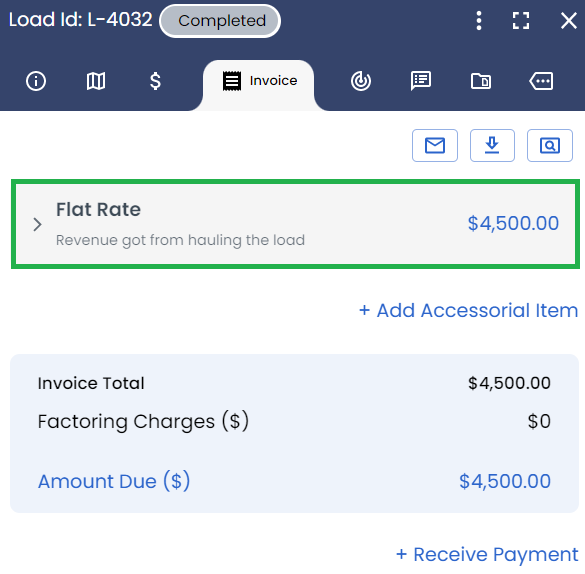Click the Completed status badge
Image resolution: width=585 pixels, height=574 pixels.
220,21
